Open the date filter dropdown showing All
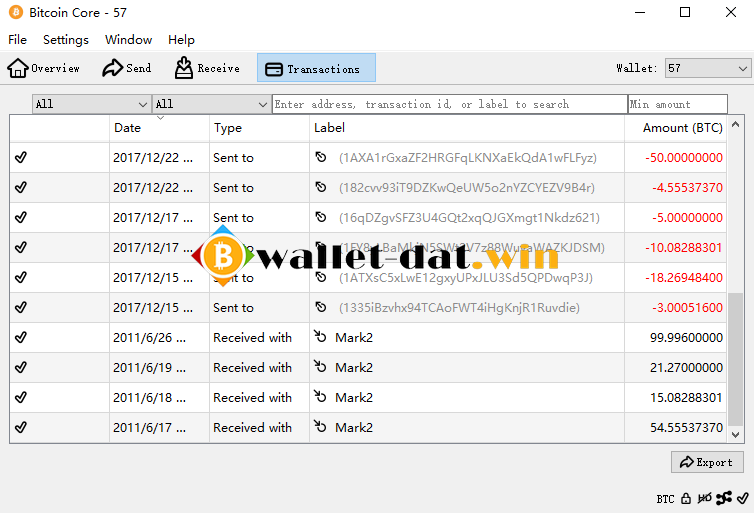This screenshot has width=754, height=513. [91, 104]
